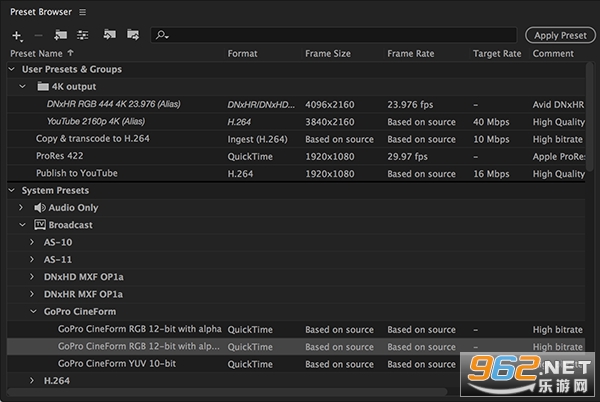Click the 3840x2160 frame size cell
Viewport: 600px width, 402px height.
(x=329, y=122)
